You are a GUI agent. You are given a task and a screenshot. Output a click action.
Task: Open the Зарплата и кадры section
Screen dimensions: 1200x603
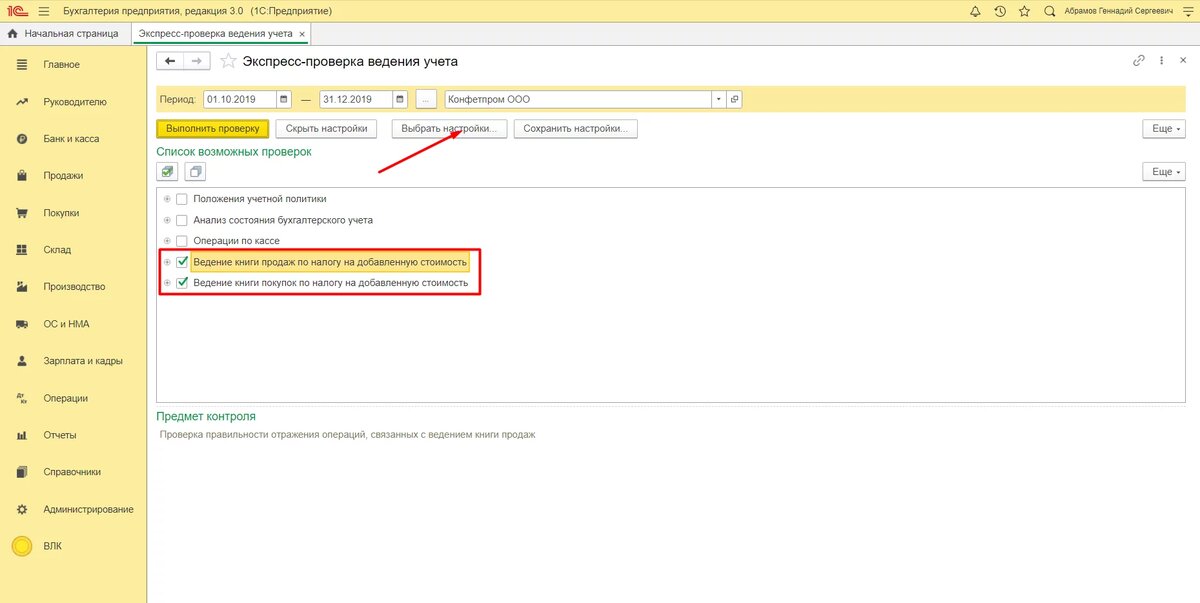click(x=83, y=361)
